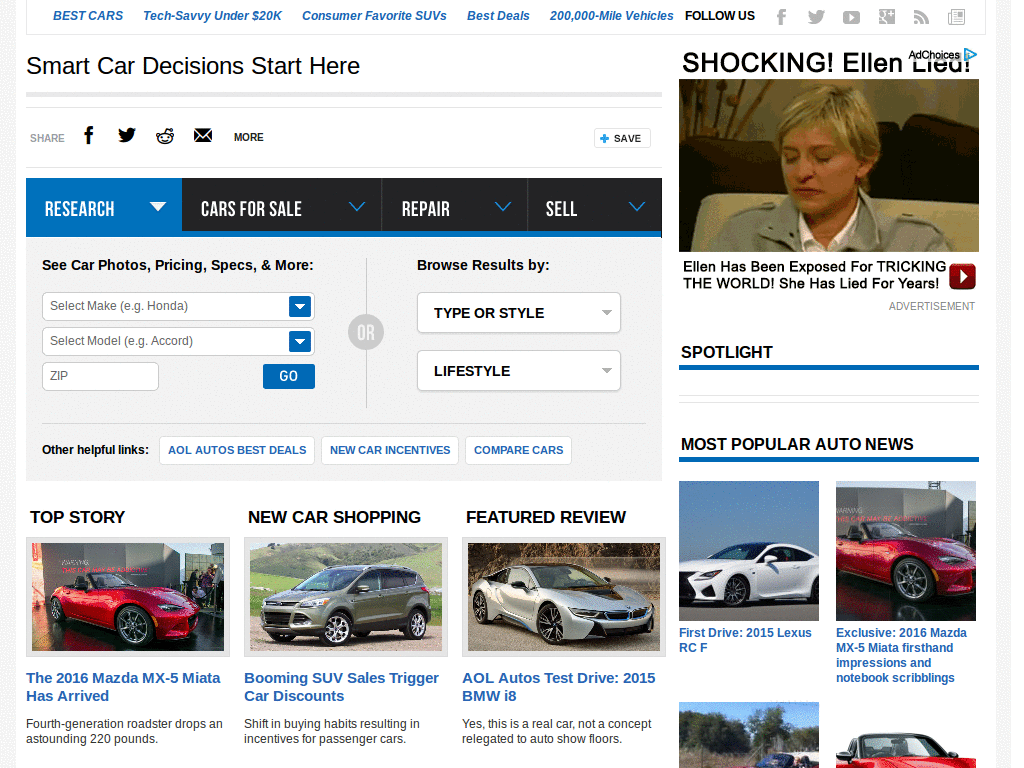Image resolution: width=1024 pixels, height=768 pixels.
Task: Open the Select Make dropdown
Action: point(178,306)
